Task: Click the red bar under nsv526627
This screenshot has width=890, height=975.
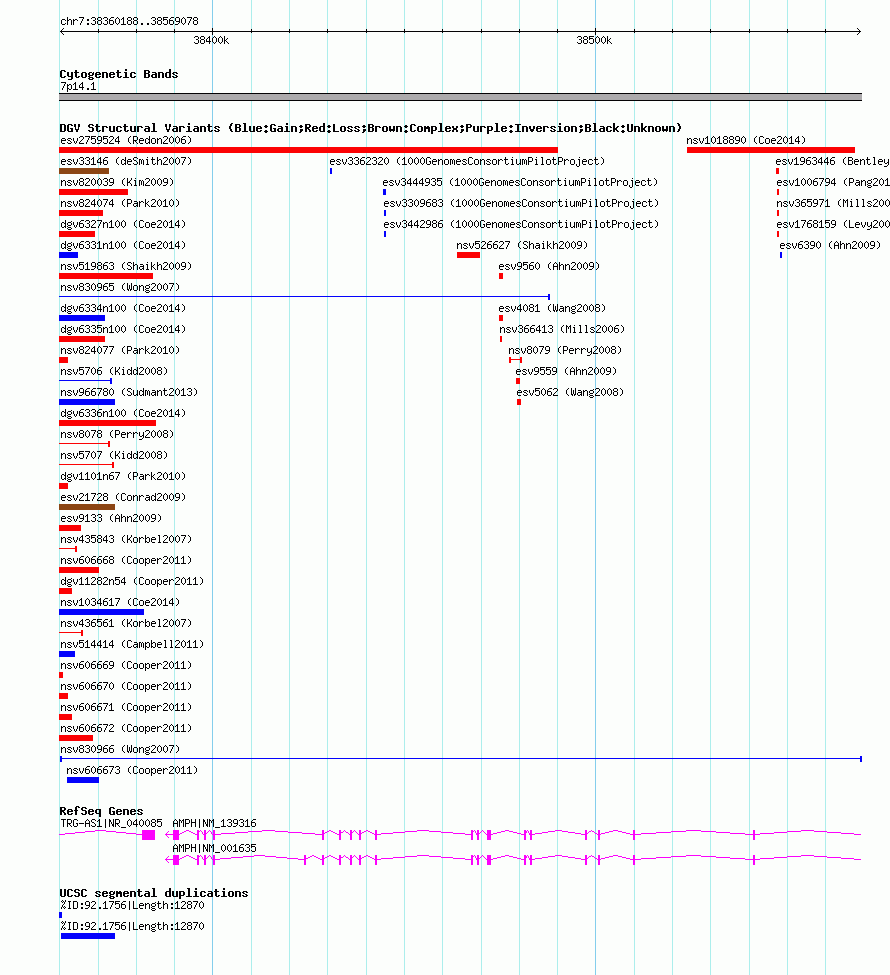Action: click(x=468, y=255)
